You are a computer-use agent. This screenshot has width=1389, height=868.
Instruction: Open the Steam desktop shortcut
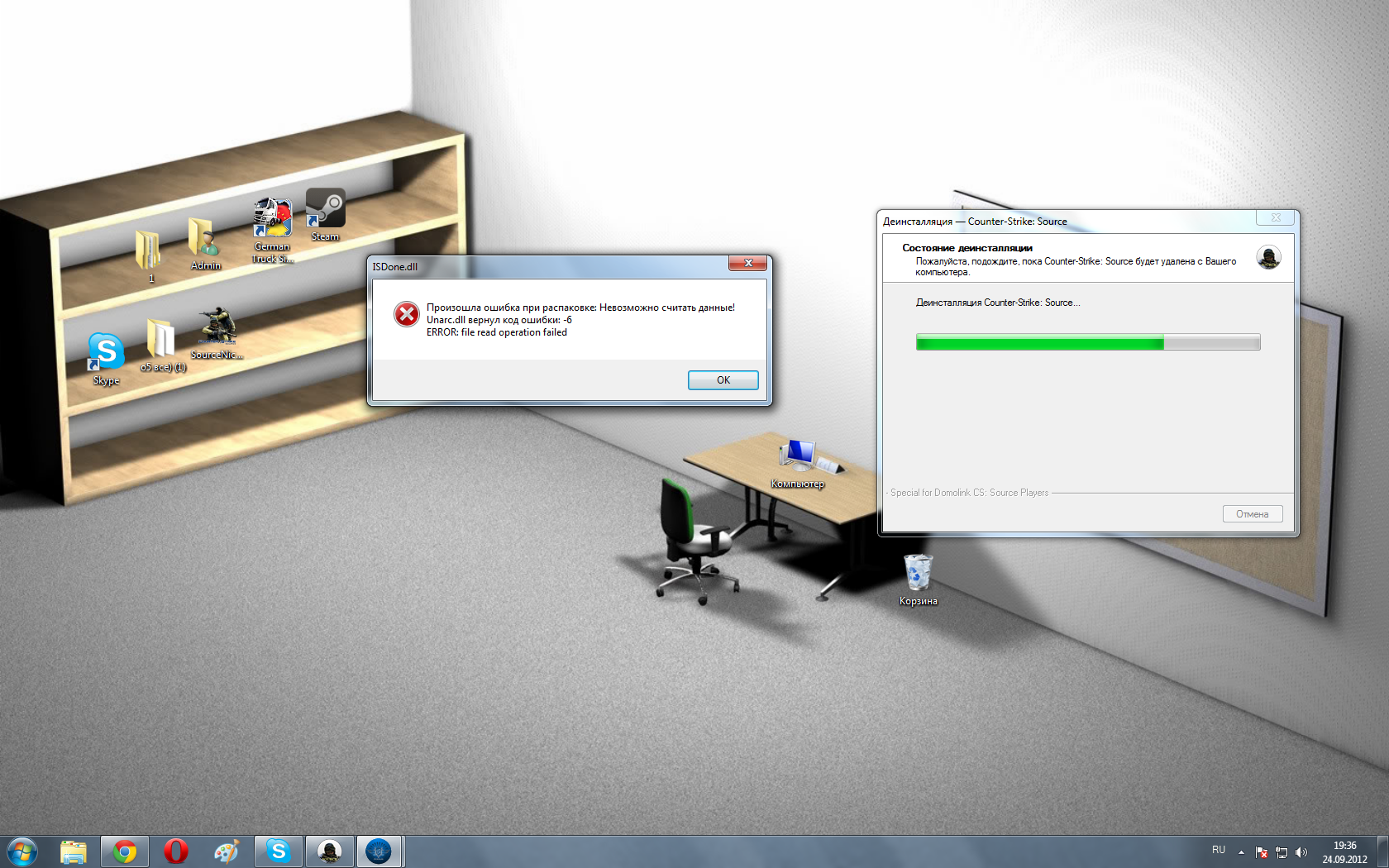coord(325,215)
